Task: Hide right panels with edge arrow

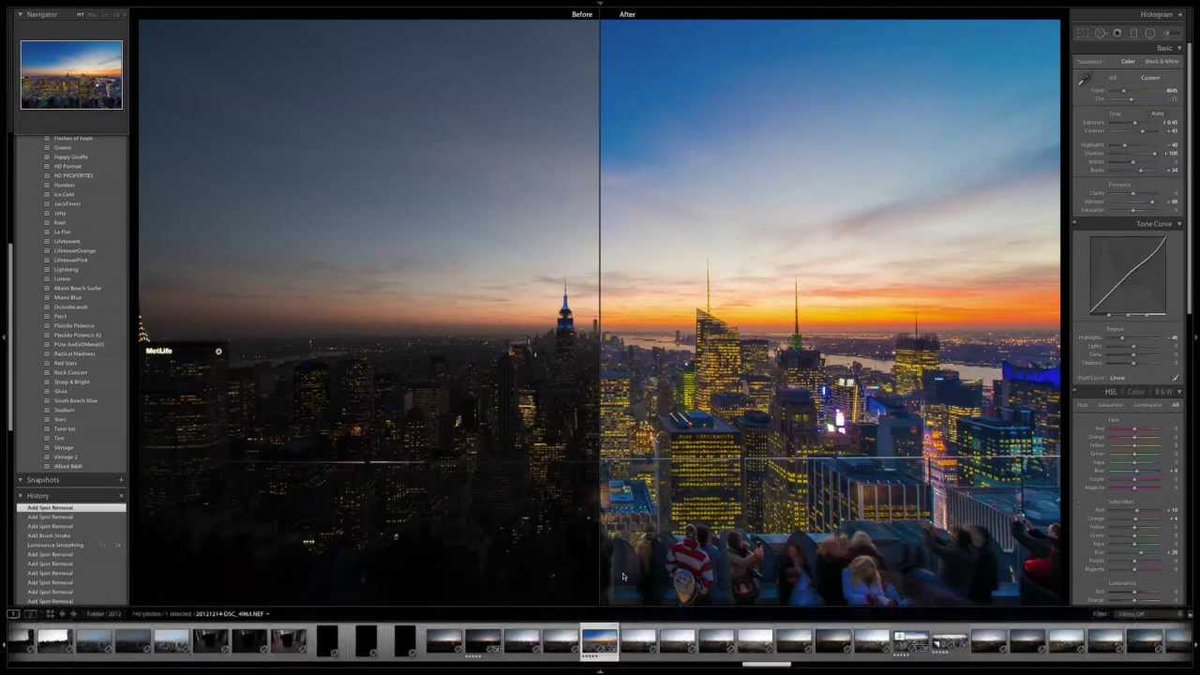Action: 1196,337
